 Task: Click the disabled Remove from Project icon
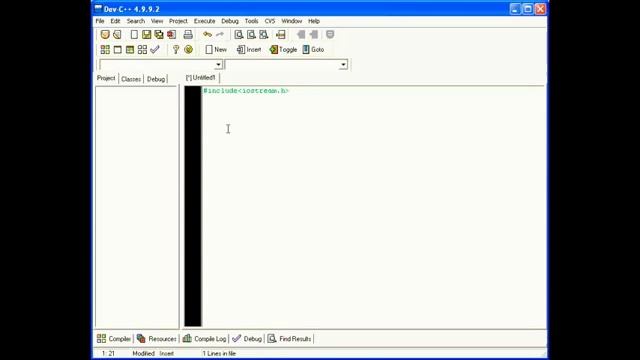click(x=313, y=35)
